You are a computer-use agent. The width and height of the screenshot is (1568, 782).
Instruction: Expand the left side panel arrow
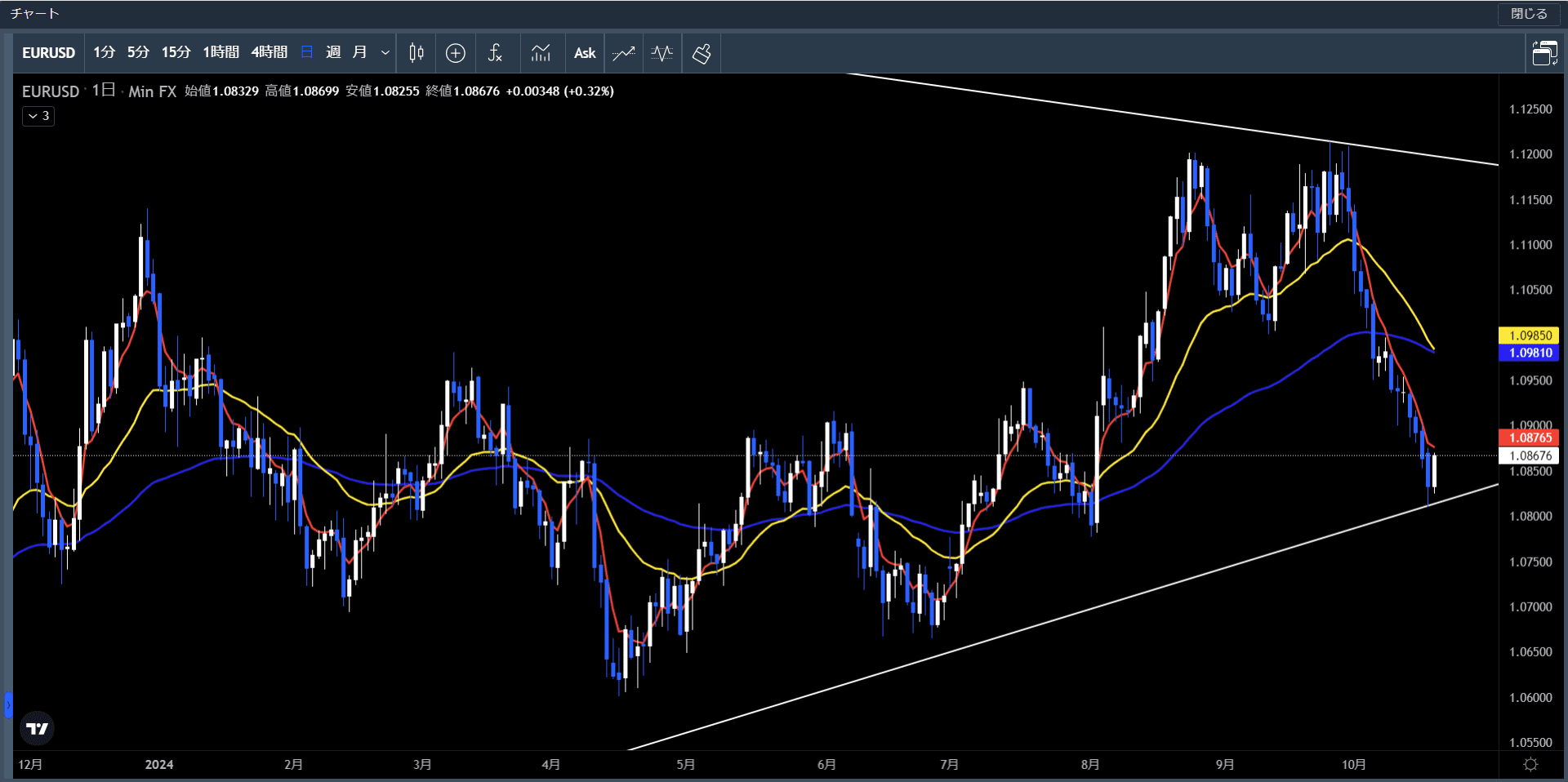(8, 704)
